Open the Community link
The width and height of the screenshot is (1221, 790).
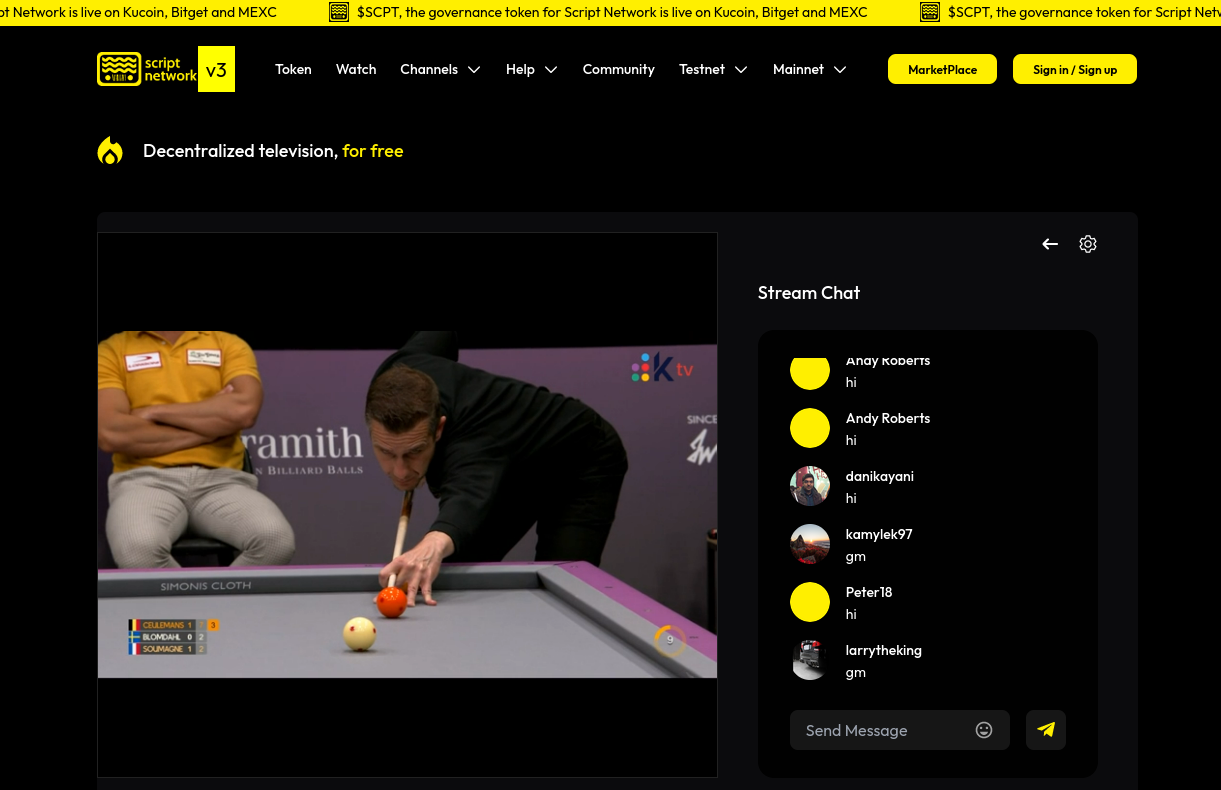pyautogui.click(x=618, y=69)
